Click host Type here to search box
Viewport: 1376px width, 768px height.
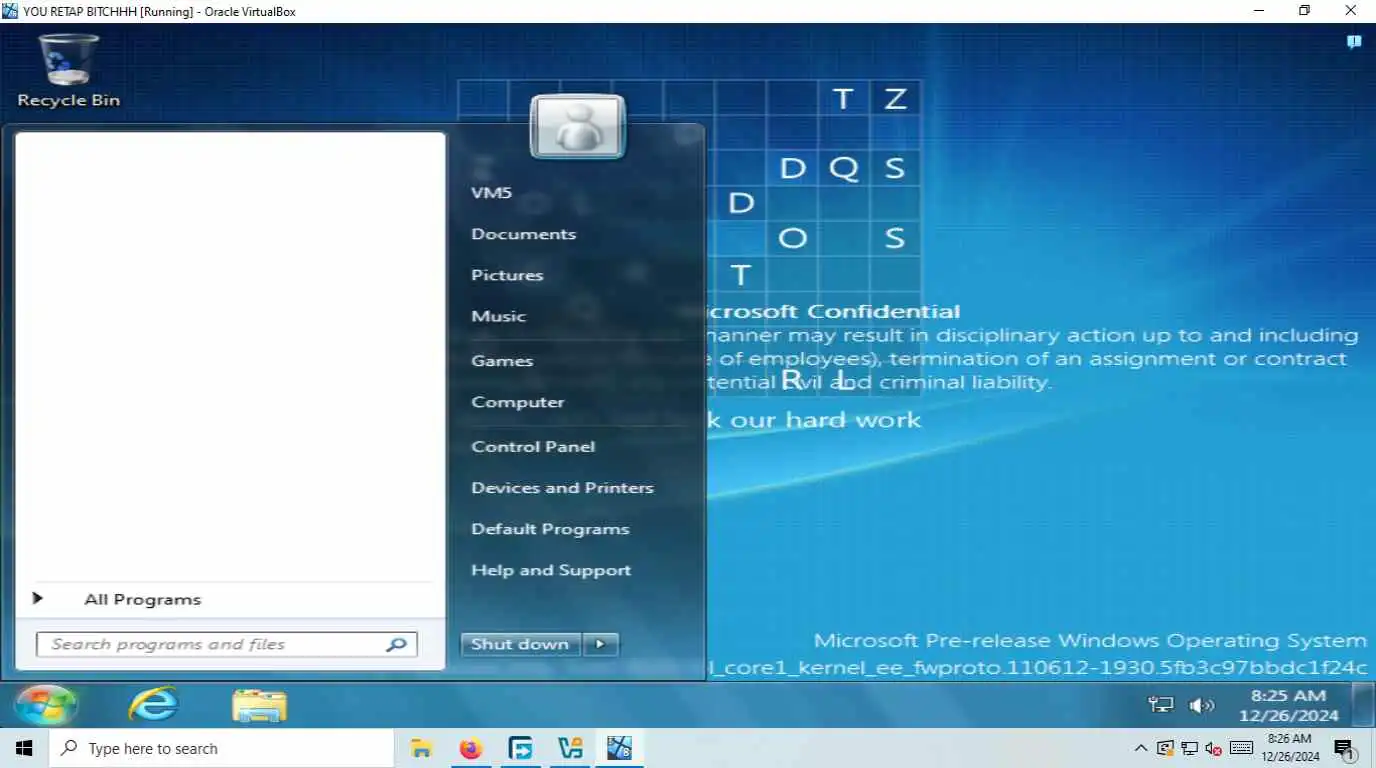[221, 748]
